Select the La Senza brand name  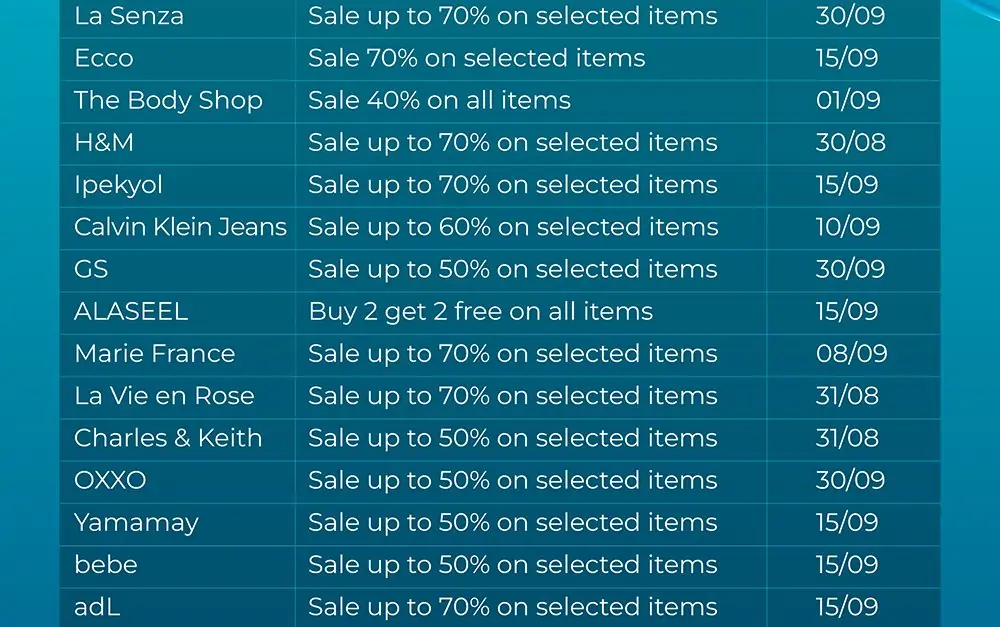pyautogui.click(x=129, y=16)
